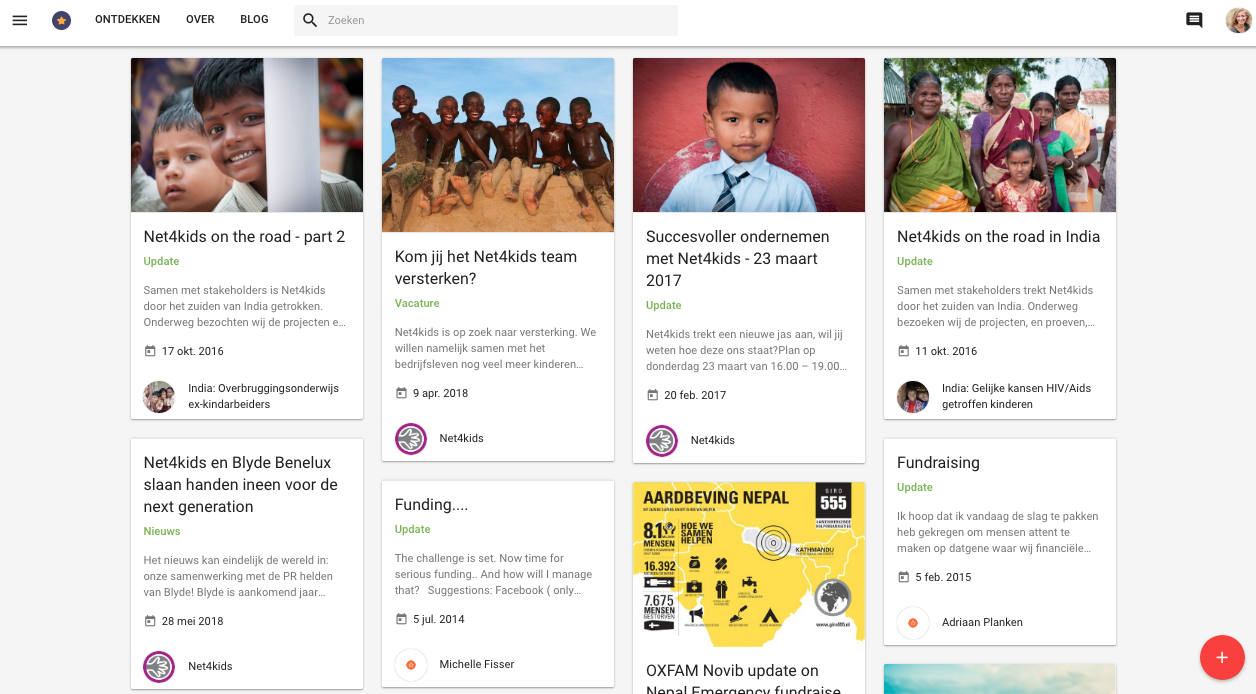Click photo of women and girls in India
Screen dimensions: 1256x694
(x=1000, y=135)
